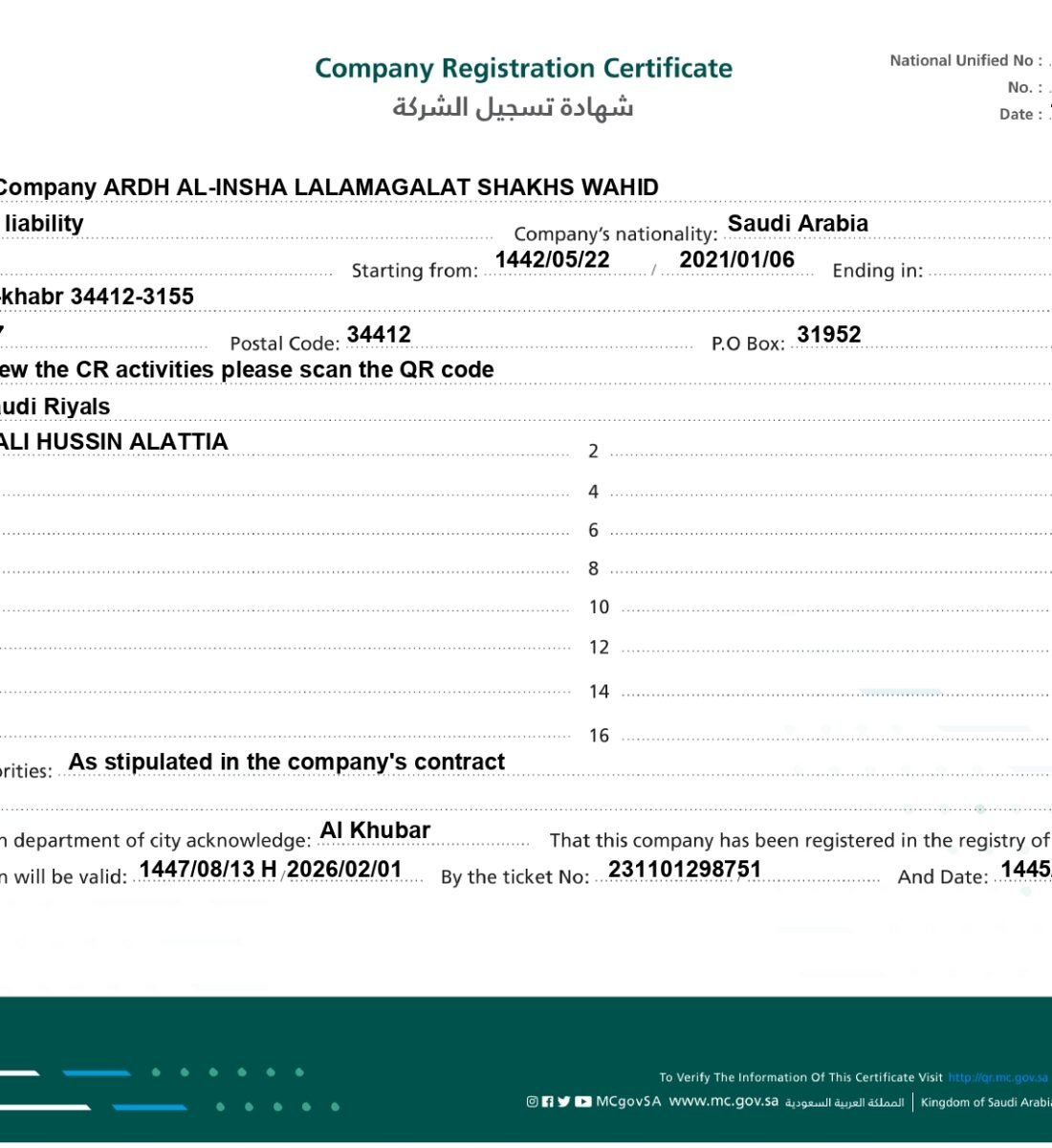This screenshot has height=1148, width=1052.
Task: Click the ticket number 231101298751
Action: point(685,870)
